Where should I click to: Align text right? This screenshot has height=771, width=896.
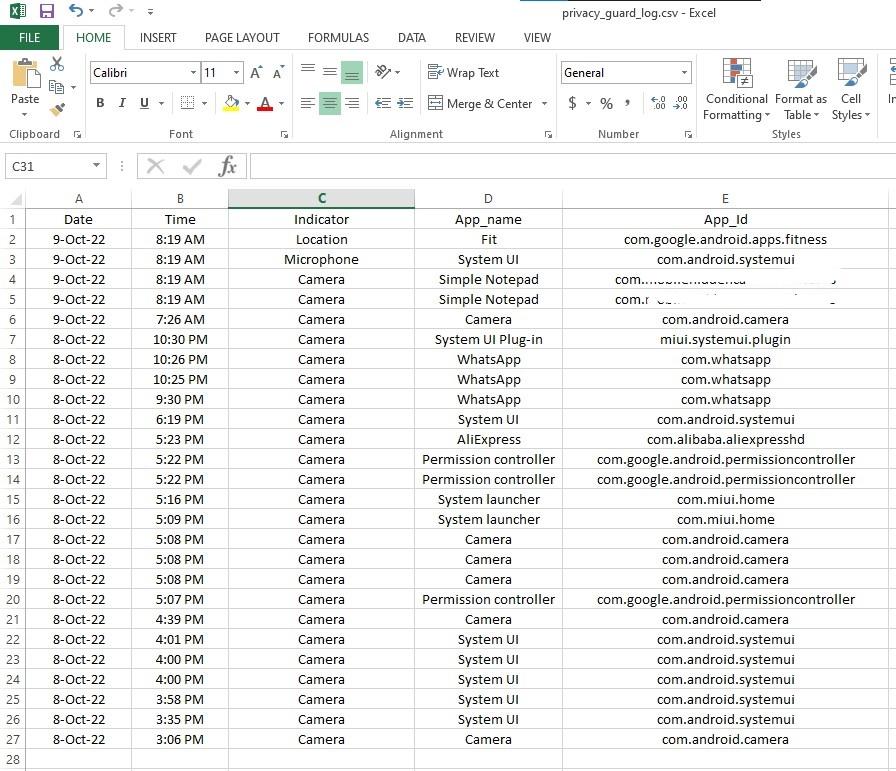(352, 103)
